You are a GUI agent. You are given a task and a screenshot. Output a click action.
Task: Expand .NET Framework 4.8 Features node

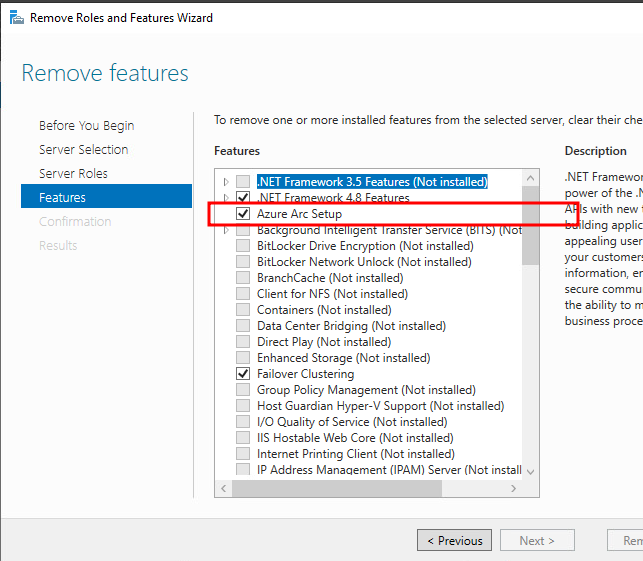pyautogui.click(x=227, y=198)
